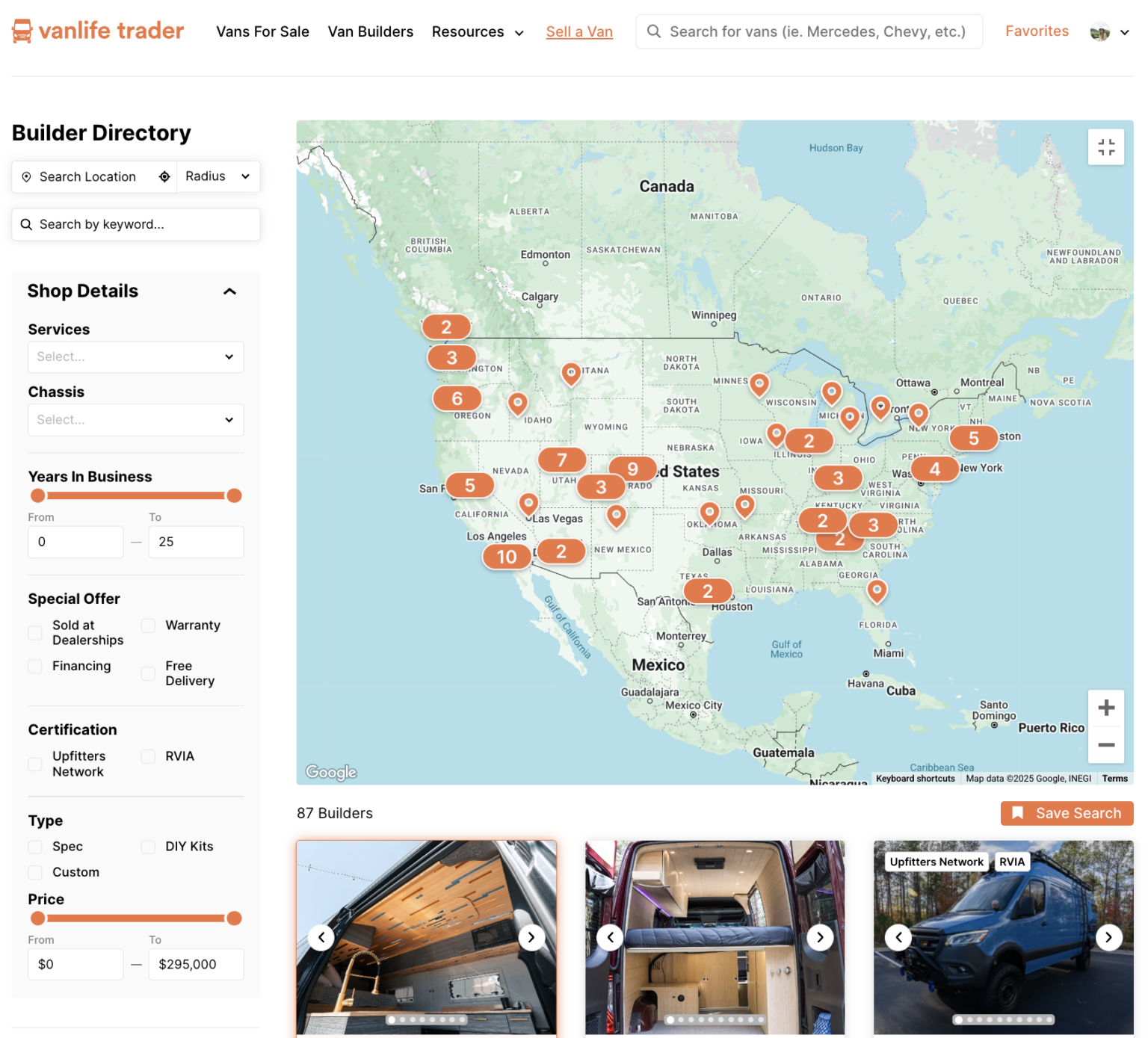Open the Vans For Sale menu item
This screenshot has width=1148, height=1038.
click(262, 31)
